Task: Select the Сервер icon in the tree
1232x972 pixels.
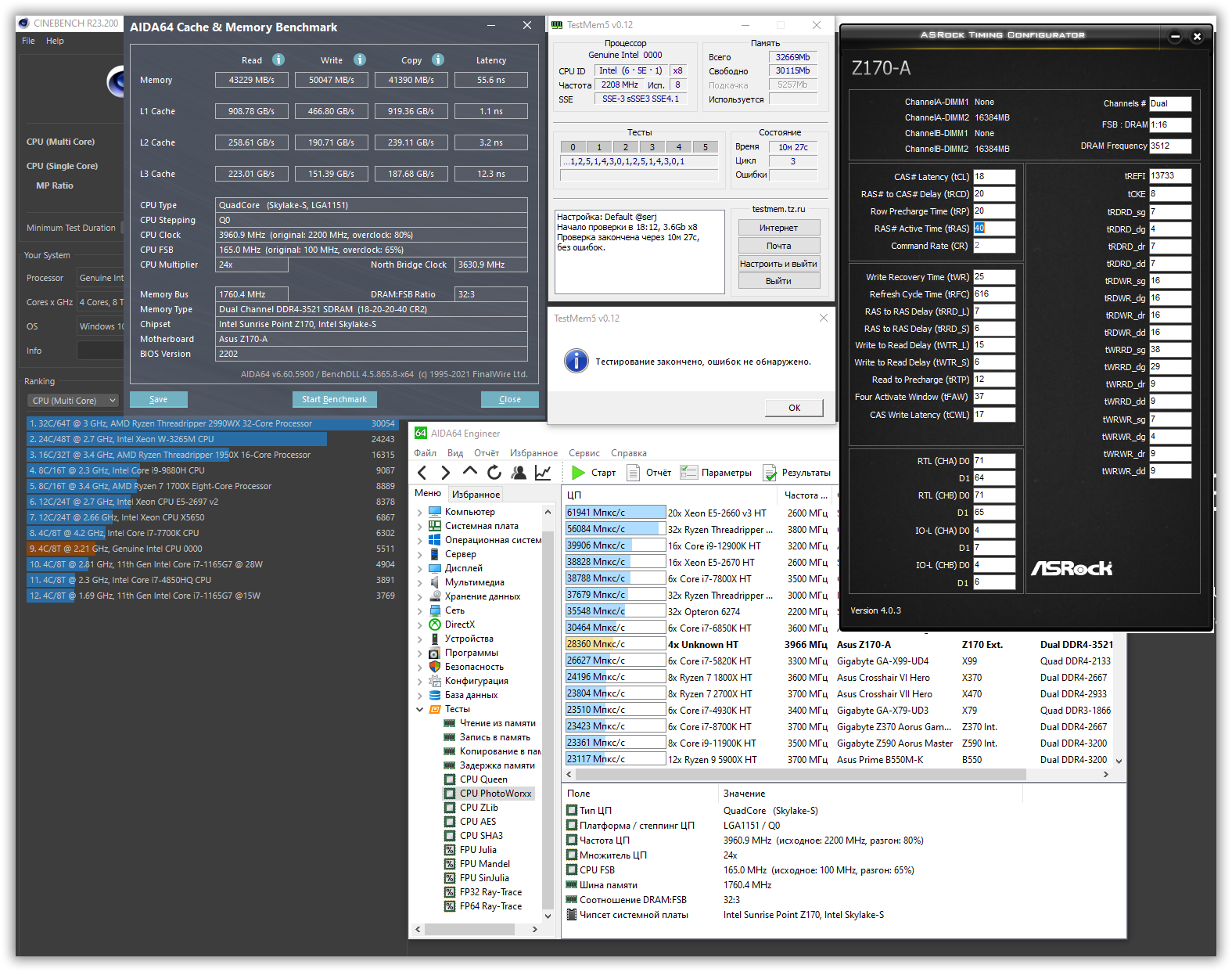Action: pos(435,554)
